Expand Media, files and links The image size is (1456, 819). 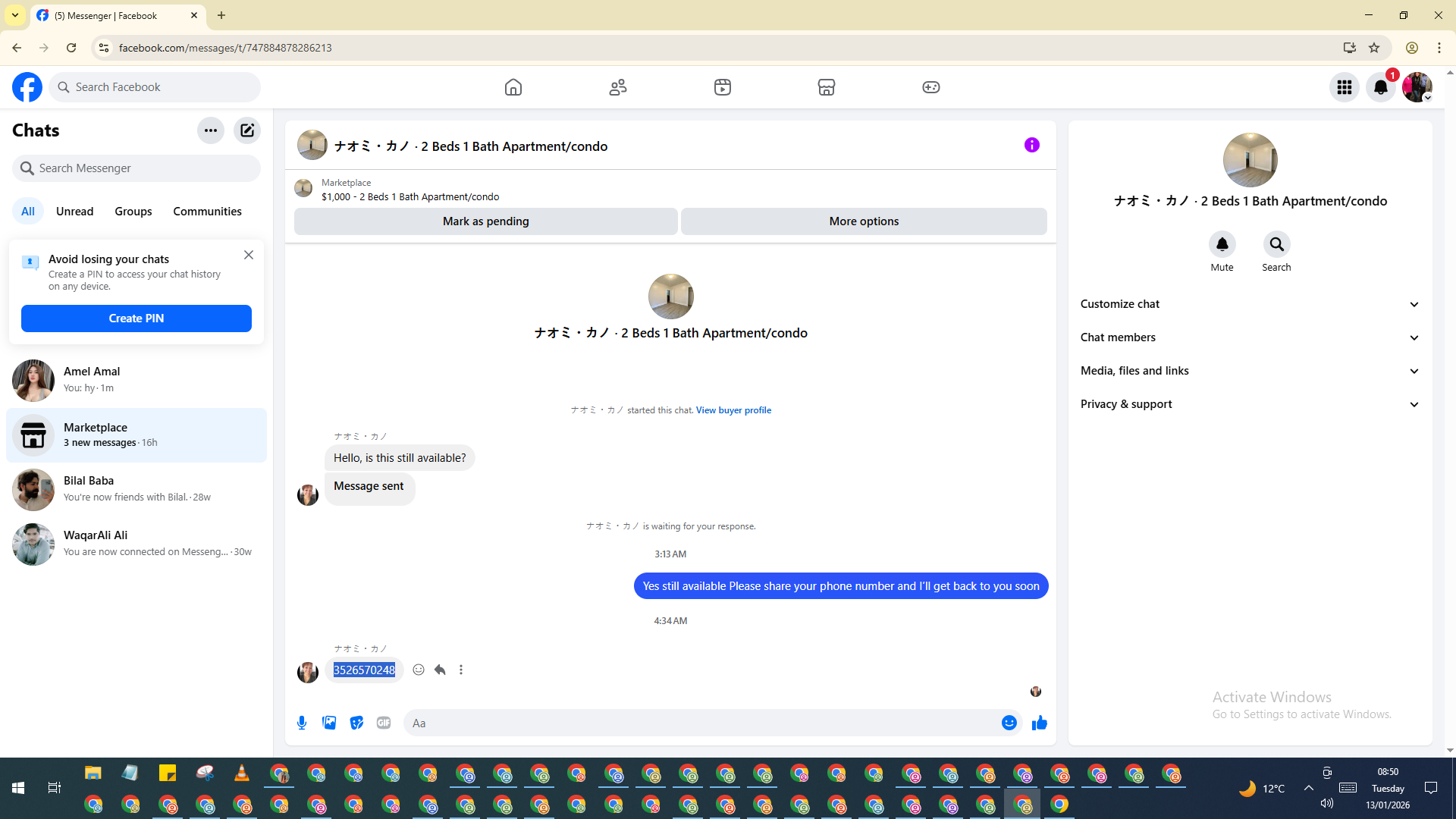click(1250, 371)
